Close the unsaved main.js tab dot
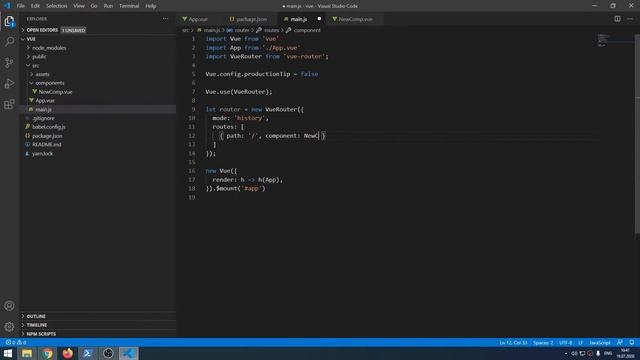This screenshot has height=360, width=640. tap(319, 19)
